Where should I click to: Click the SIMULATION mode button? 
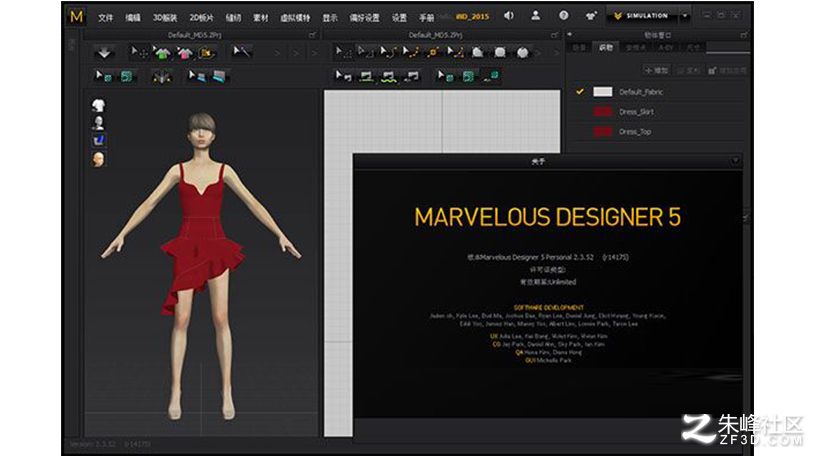[642, 16]
